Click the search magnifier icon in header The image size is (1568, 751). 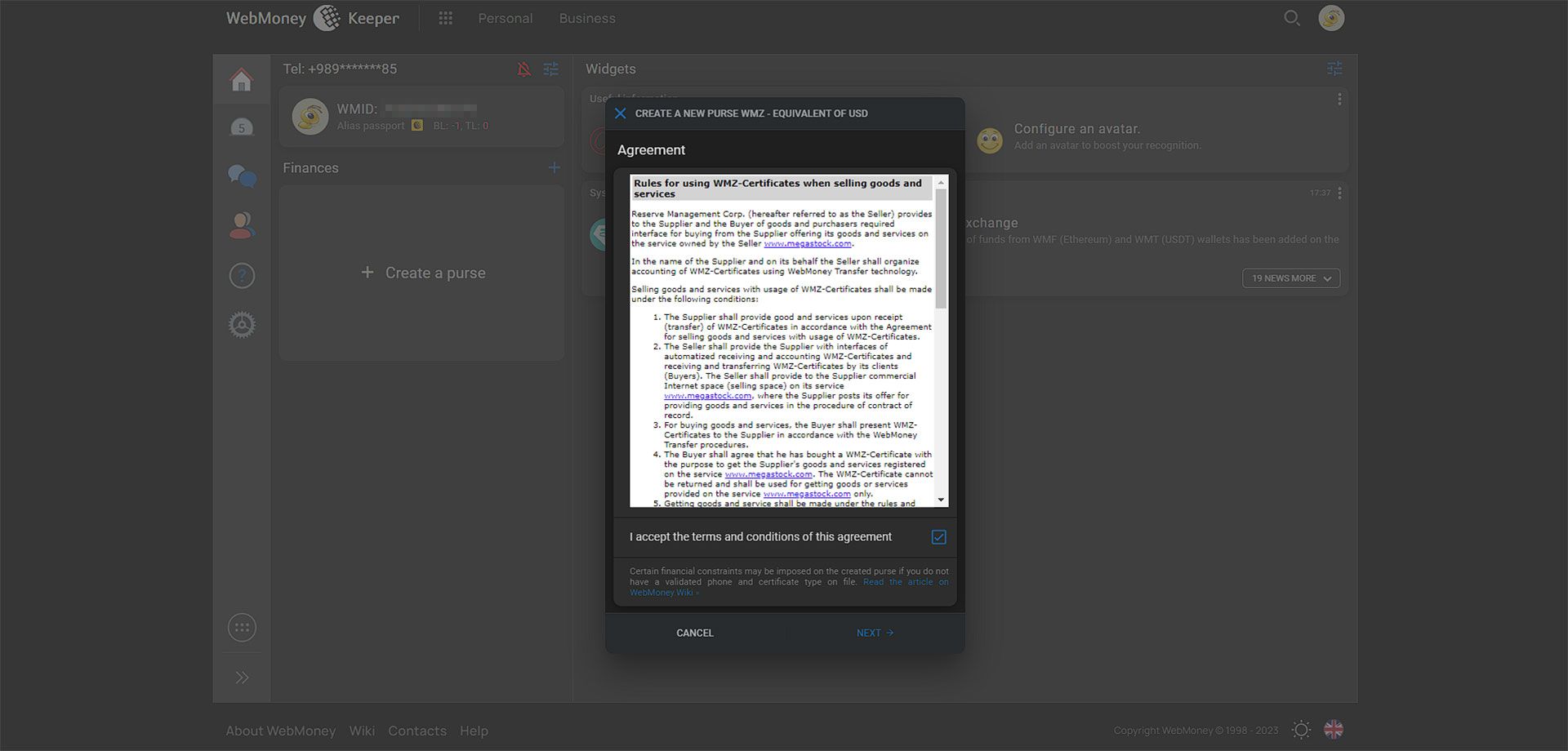click(1291, 18)
